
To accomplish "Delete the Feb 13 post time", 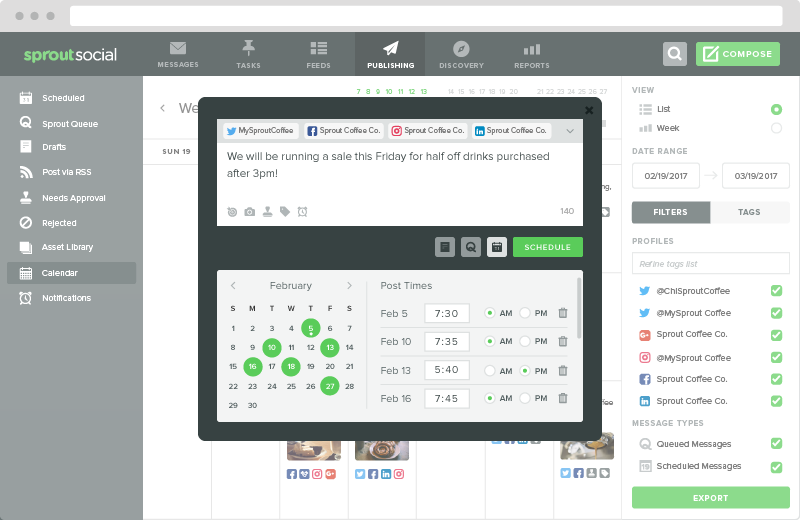I will [563, 370].
